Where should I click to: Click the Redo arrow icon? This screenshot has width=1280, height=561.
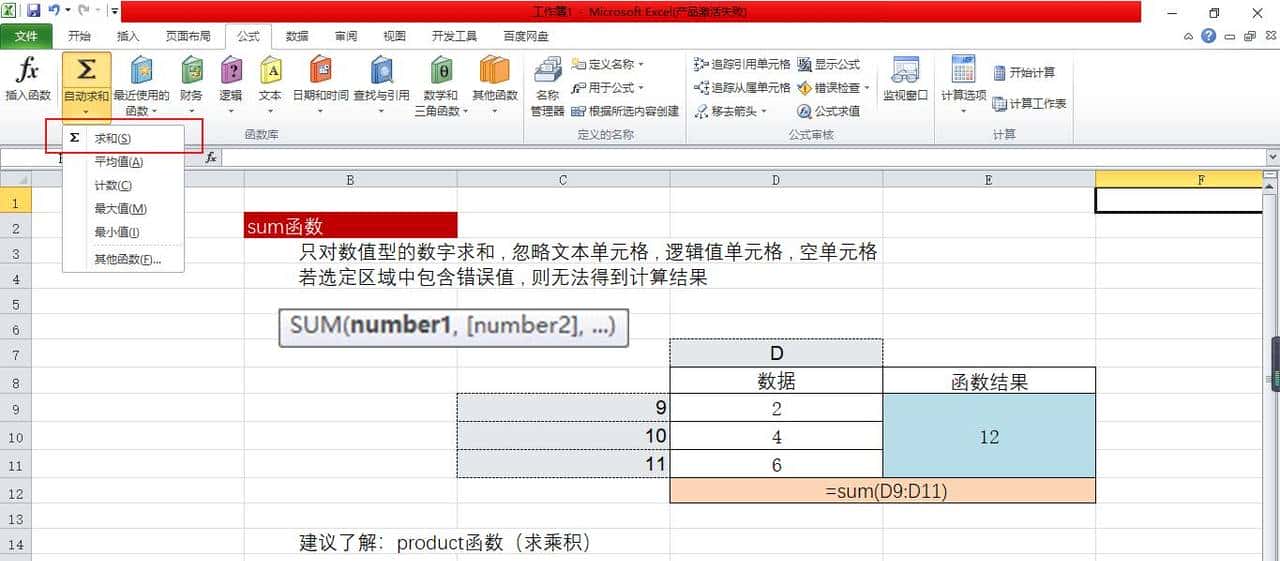[x=84, y=12]
